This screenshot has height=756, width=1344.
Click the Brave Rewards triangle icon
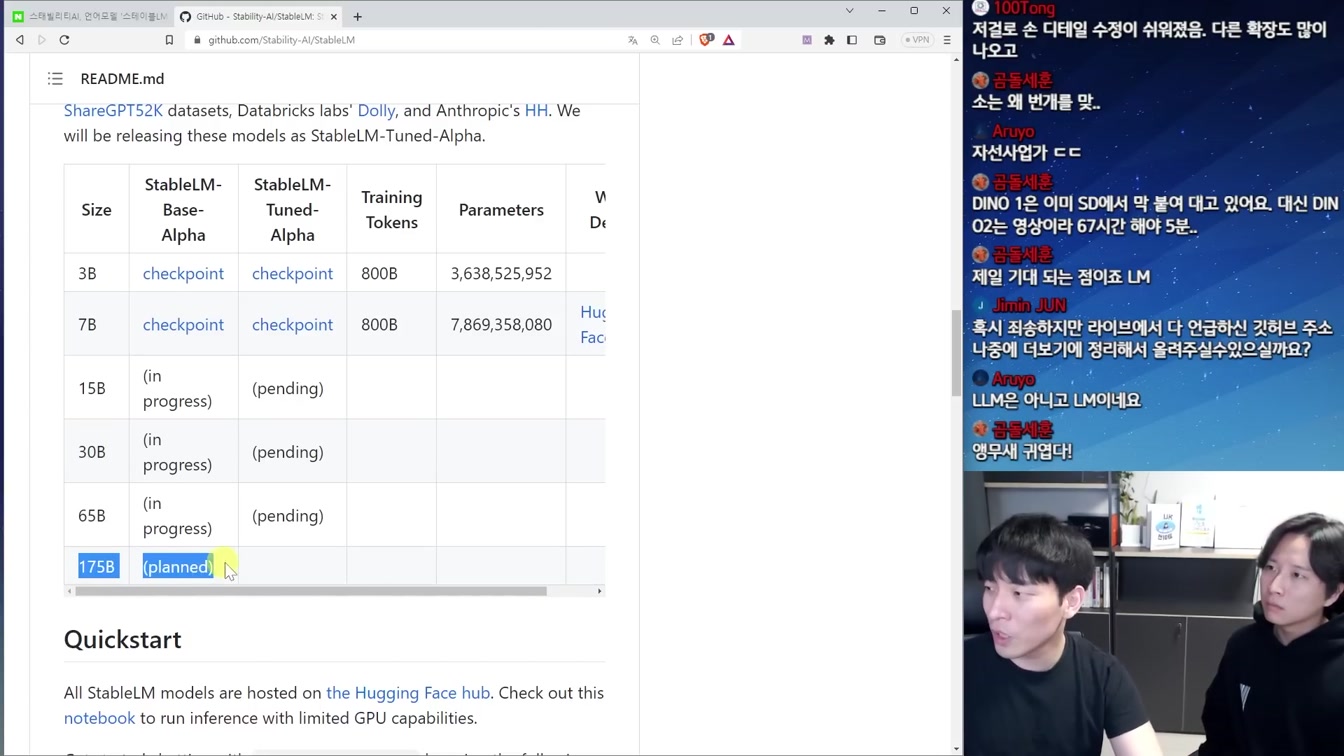click(x=729, y=40)
